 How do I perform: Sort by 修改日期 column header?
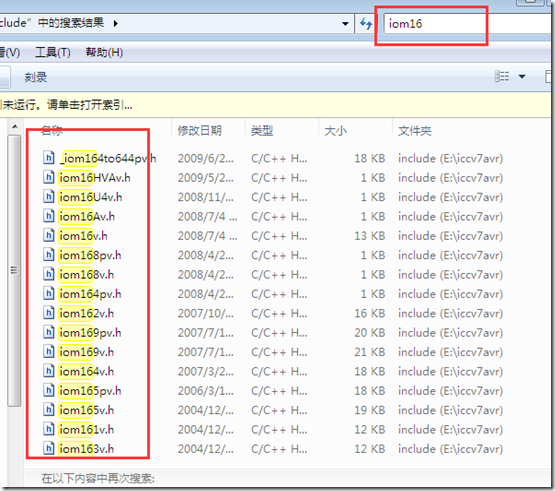tap(200, 131)
